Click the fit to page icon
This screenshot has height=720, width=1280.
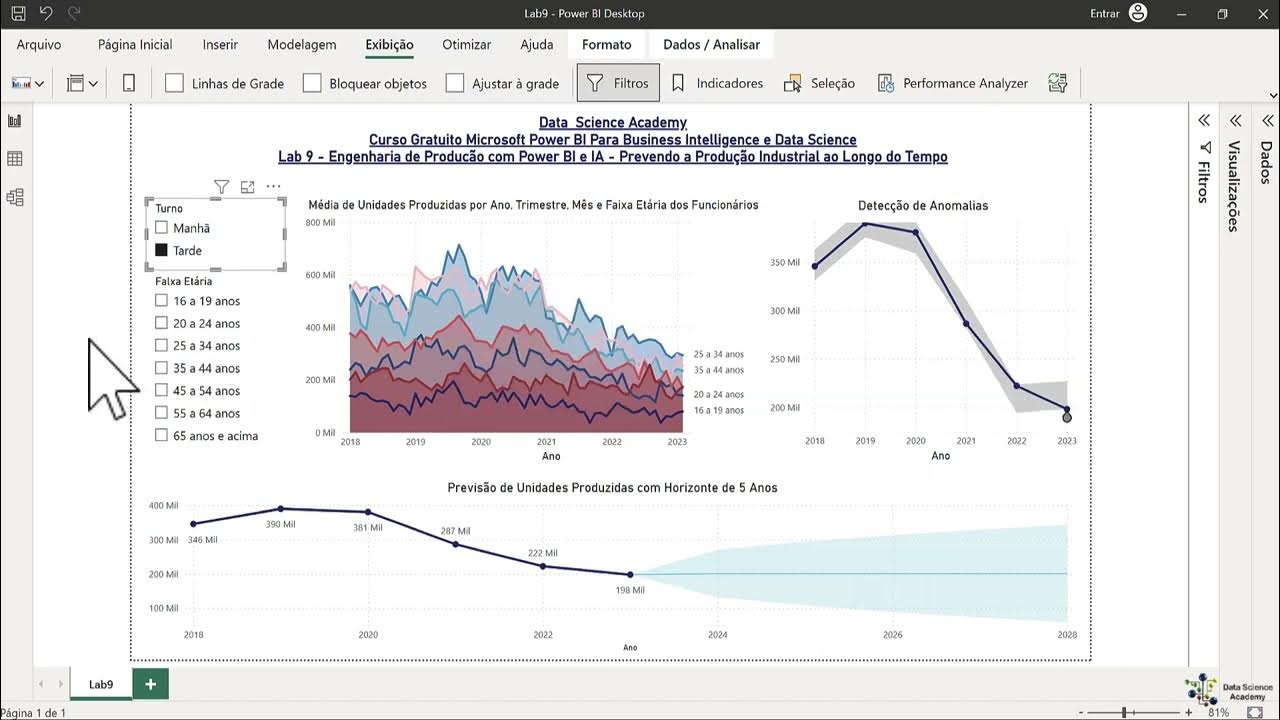pos(1255,713)
